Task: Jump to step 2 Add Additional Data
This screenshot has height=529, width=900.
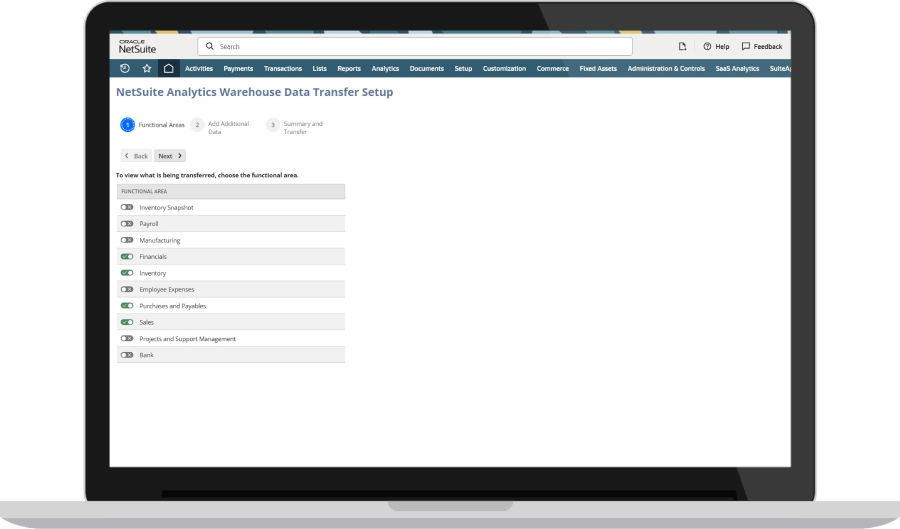Action: tap(198, 125)
